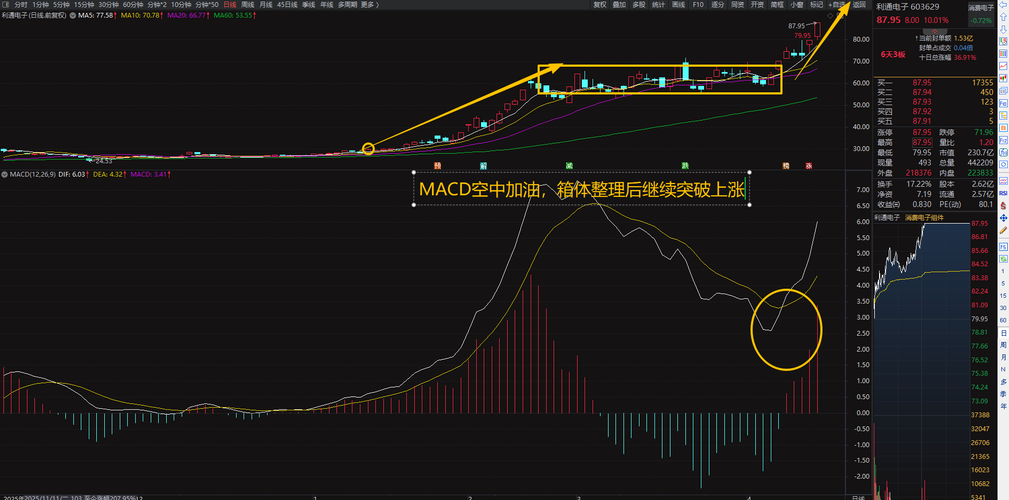Viewport: 1009px width, 500px height.
Task: Select the 月 period in the right sidebar
Action: [x=1003, y=356]
